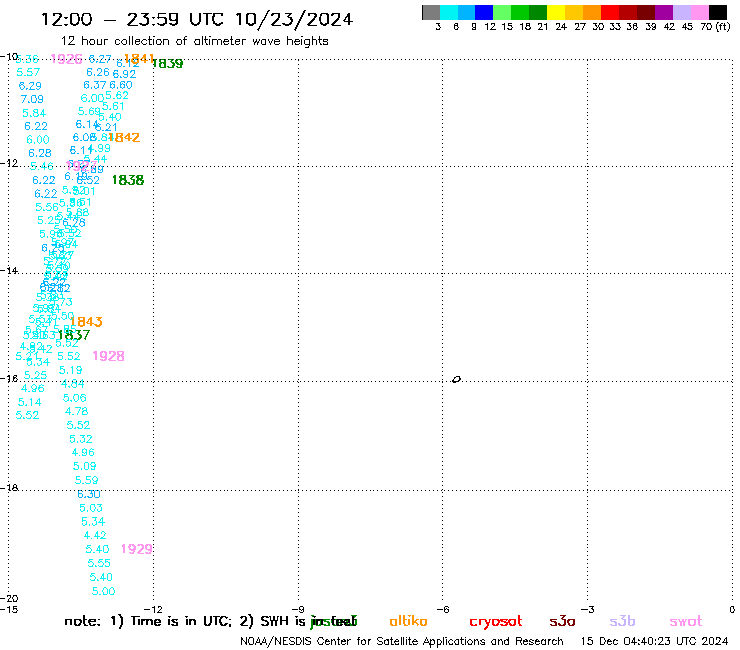Click the wave height value 5.09
Screen dimensions: 740x650
pyautogui.click(x=84, y=466)
